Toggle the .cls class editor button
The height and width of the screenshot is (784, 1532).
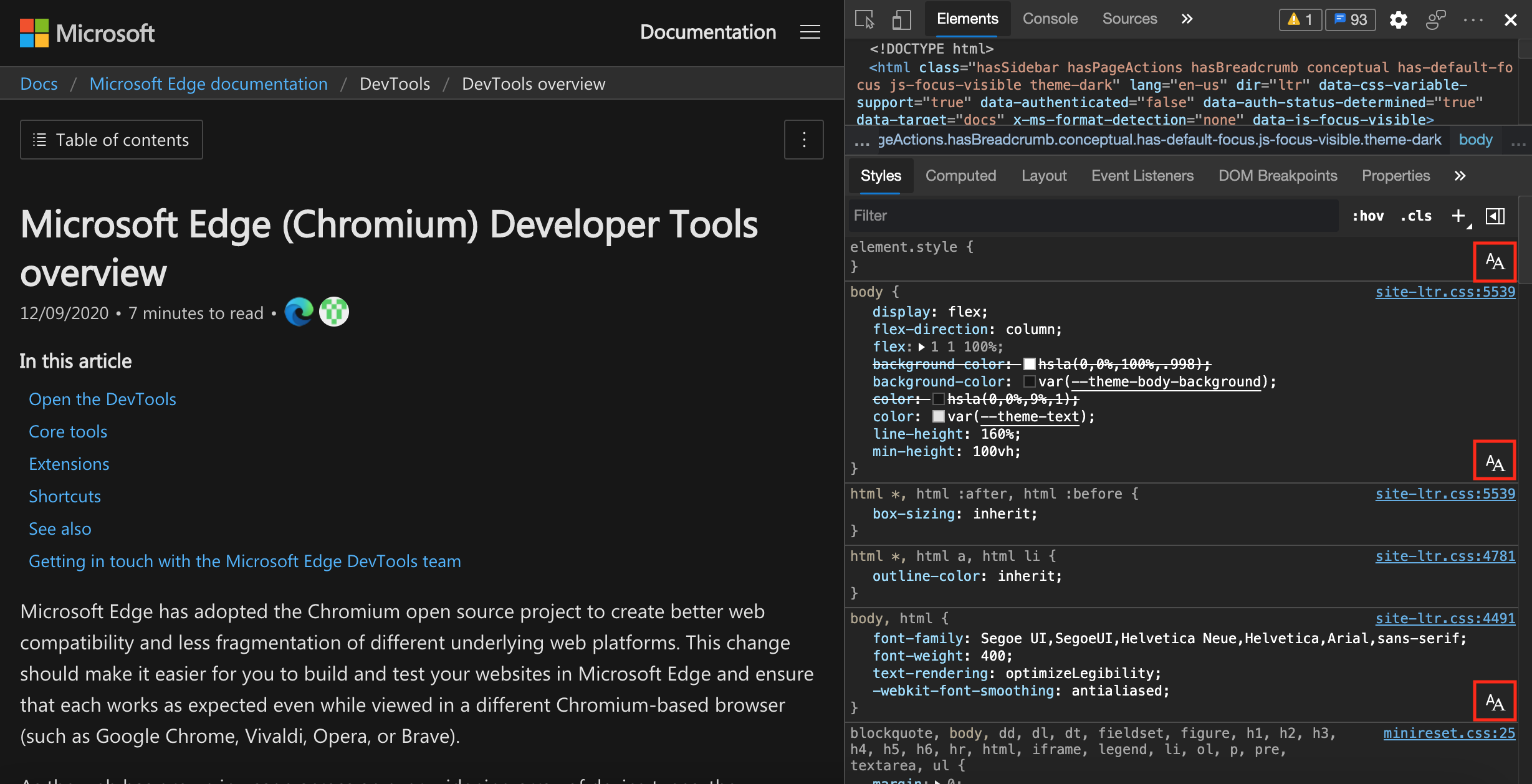pyautogui.click(x=1417, y=215)
